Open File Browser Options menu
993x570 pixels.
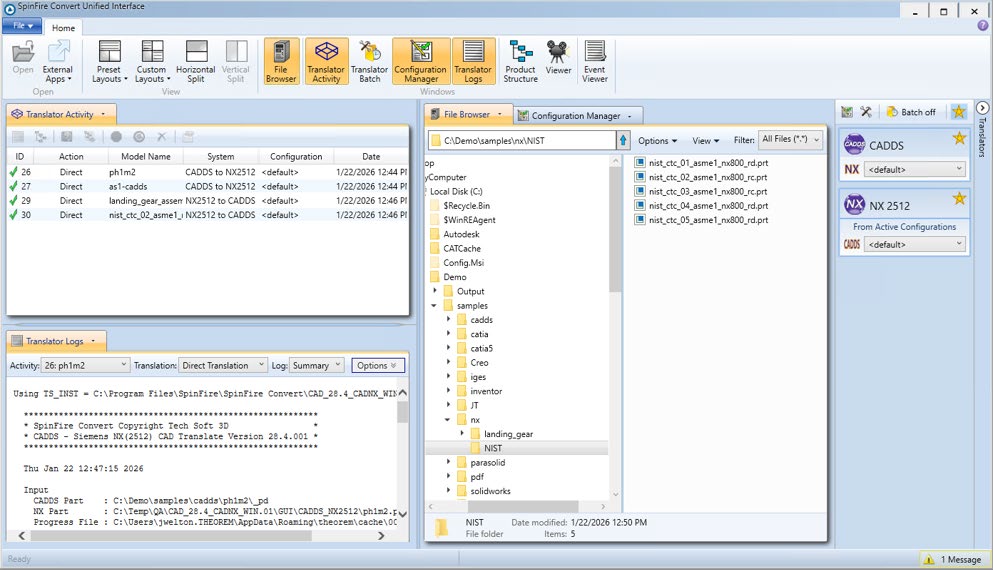[x=657, y=141]
